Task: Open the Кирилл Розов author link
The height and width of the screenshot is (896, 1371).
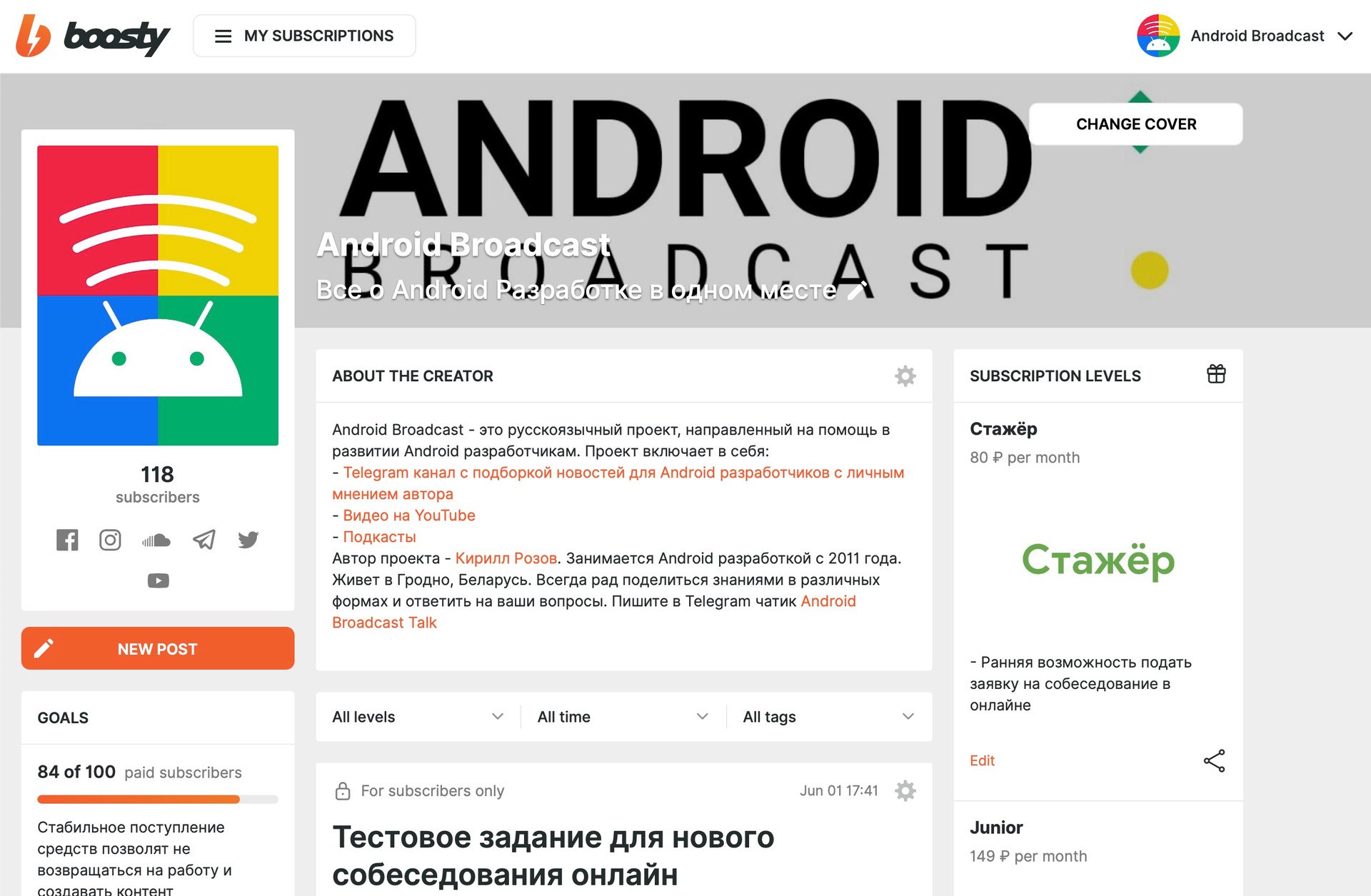Action: point(506,558)
